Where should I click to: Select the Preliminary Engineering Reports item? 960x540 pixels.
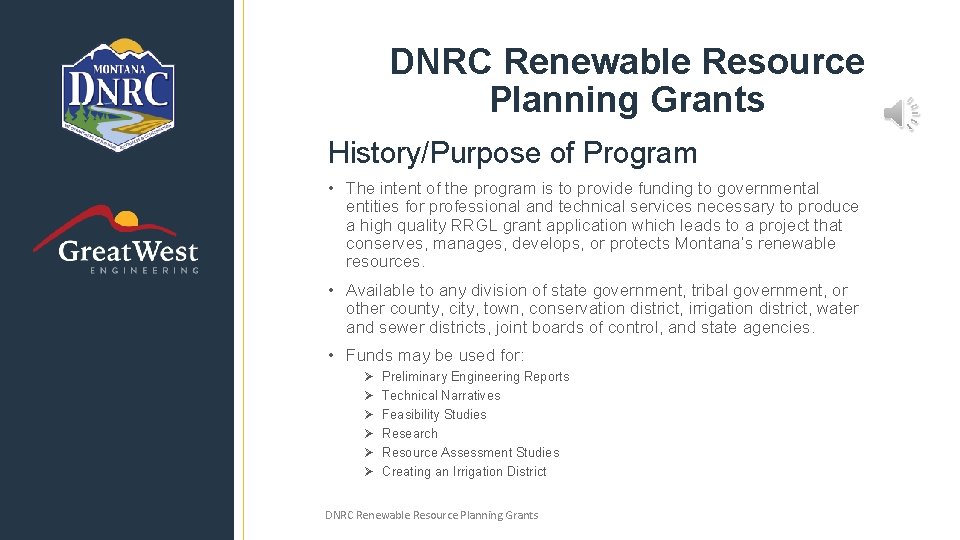point(476,377)
